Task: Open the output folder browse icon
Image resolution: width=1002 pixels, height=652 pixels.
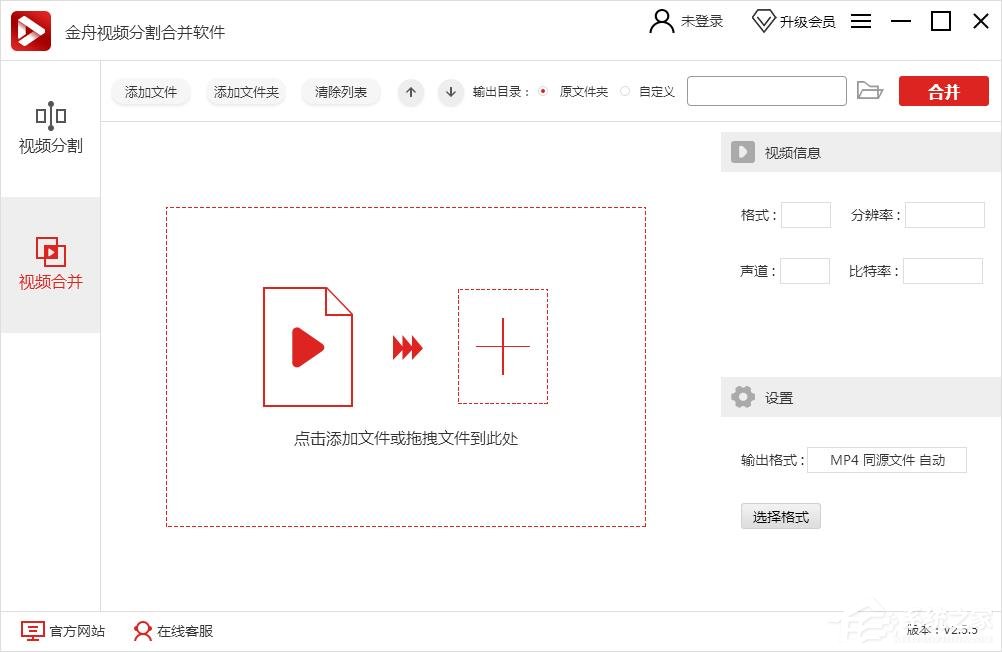Action: [870, 91]
